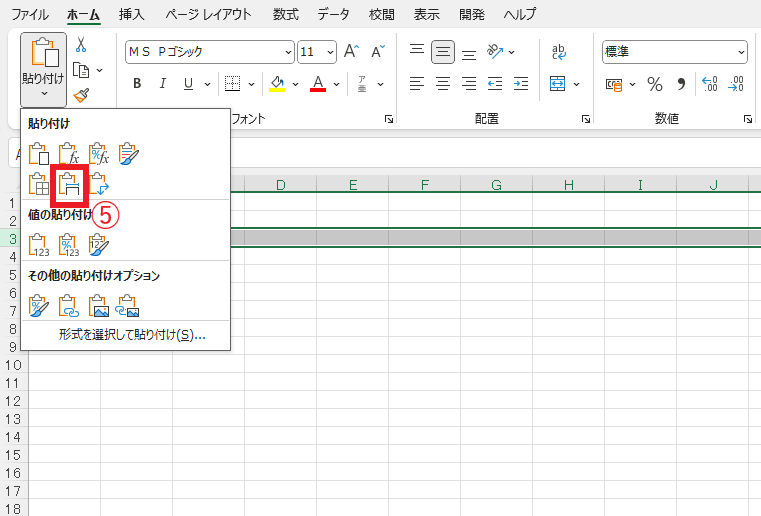Screen dimensions: 761x516
Task: Choose Paste Formulas and Number Formatting option
Action: click(x=99, y=154)
